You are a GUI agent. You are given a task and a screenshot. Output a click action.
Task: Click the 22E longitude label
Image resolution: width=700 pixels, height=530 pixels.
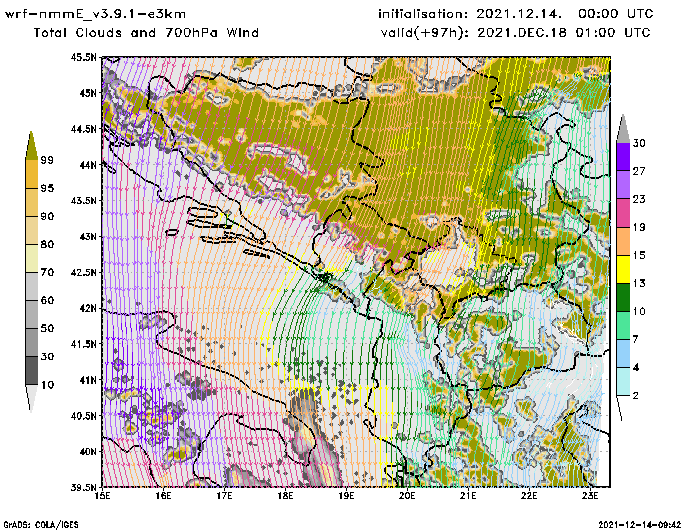[529, 496]
